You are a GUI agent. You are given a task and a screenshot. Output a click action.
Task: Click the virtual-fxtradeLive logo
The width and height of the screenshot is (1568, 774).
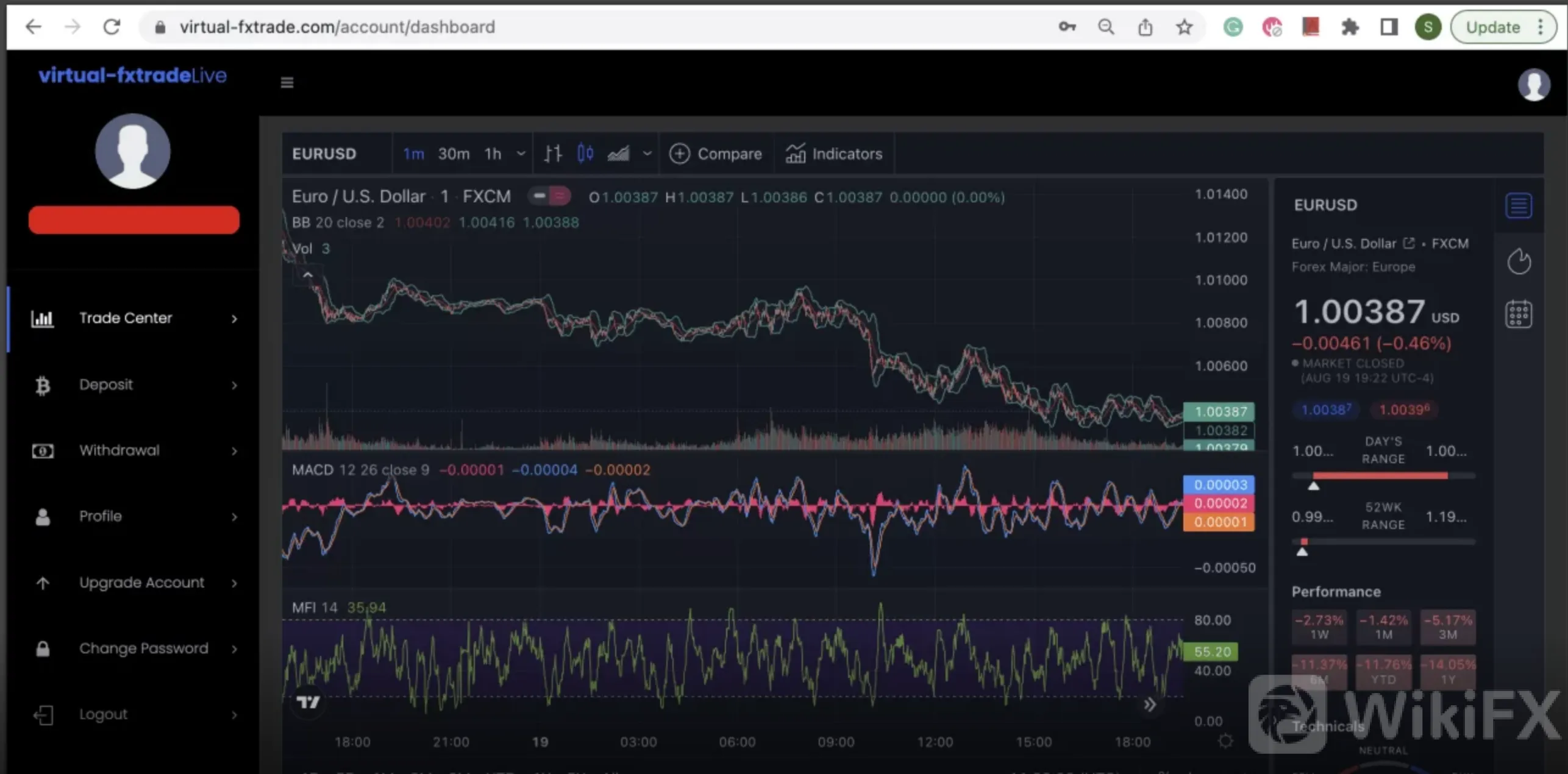click(x=132, y=75)
